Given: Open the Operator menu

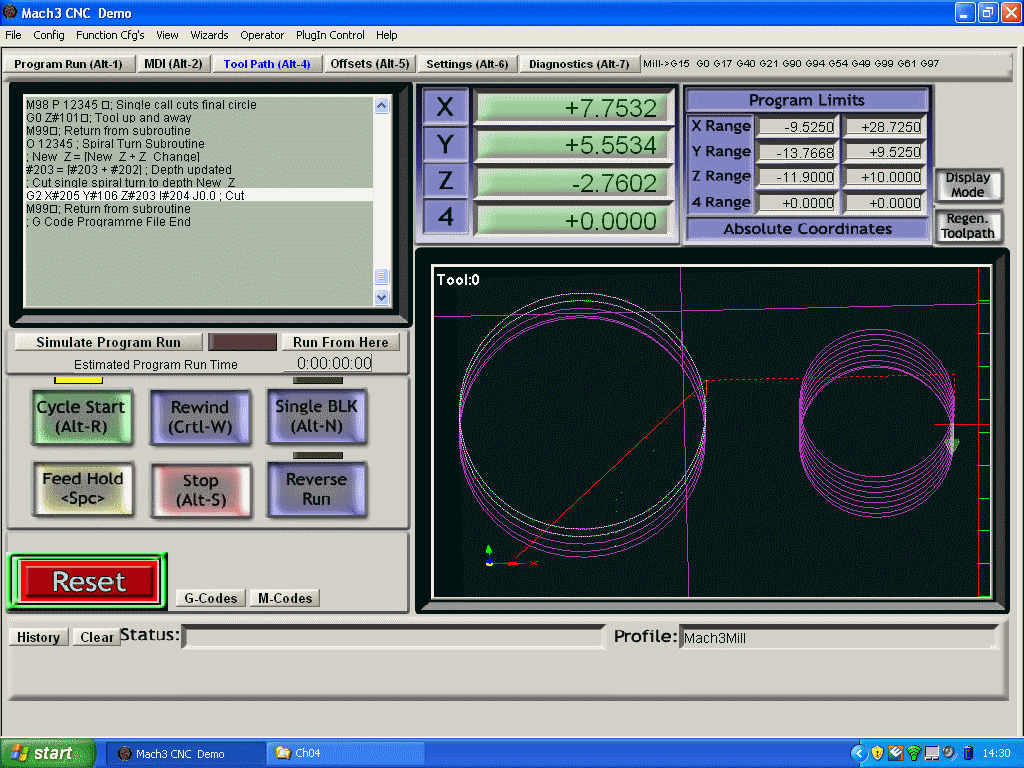Looking at the screenshot, I should point(262,35).
